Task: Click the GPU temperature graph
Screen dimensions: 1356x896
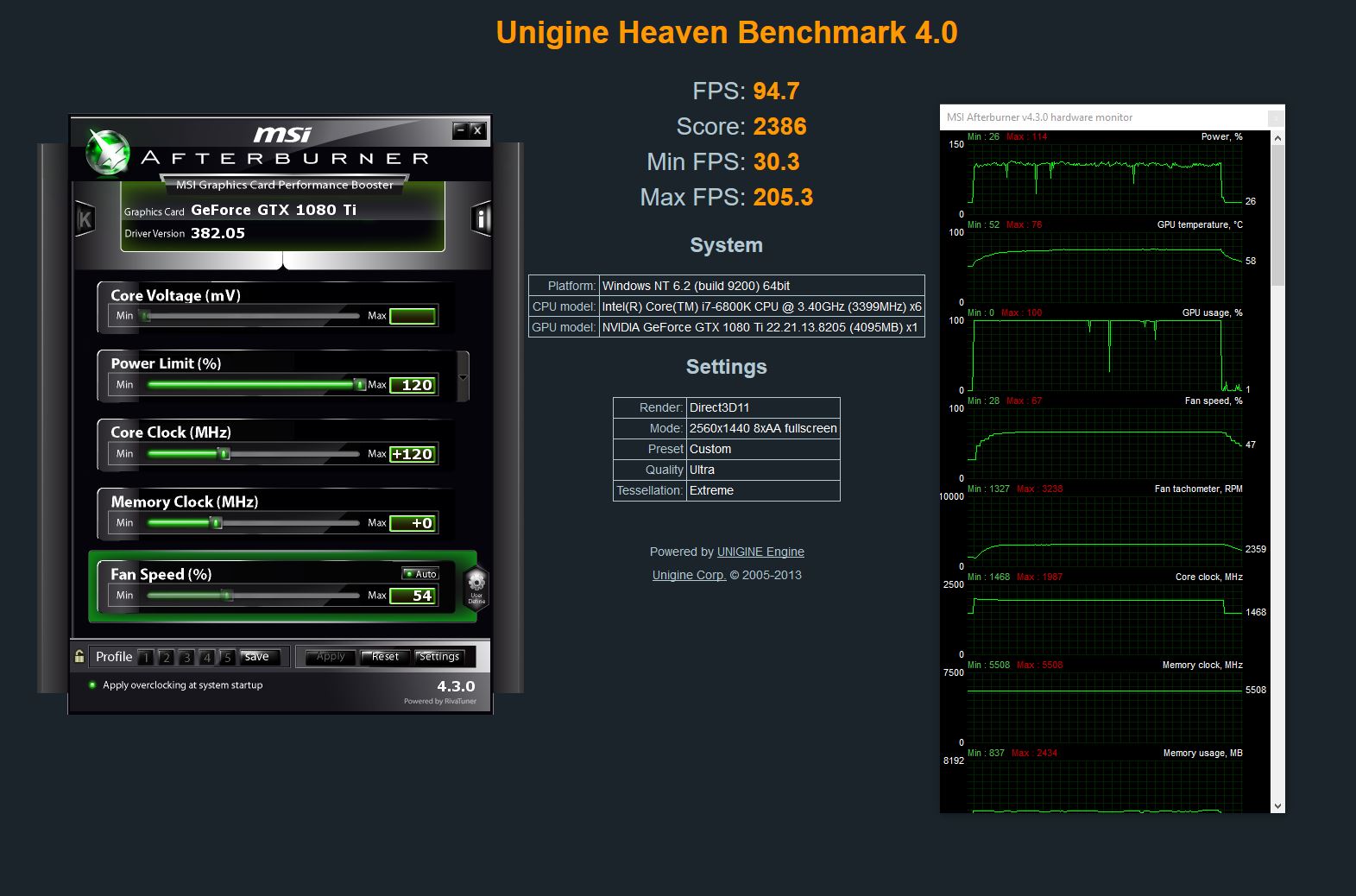Action: (x=1105, y=267)
